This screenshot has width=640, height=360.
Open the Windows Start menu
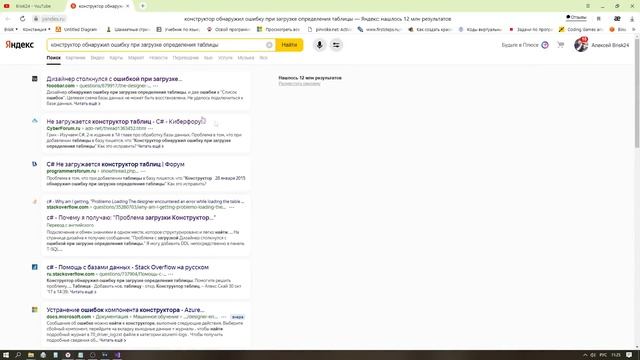point(6,355)
